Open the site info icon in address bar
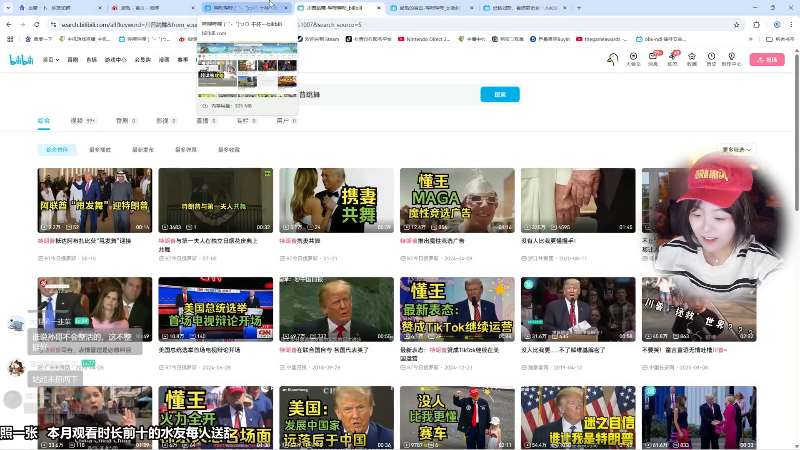The image size is (800, 450). coord(53,24)
